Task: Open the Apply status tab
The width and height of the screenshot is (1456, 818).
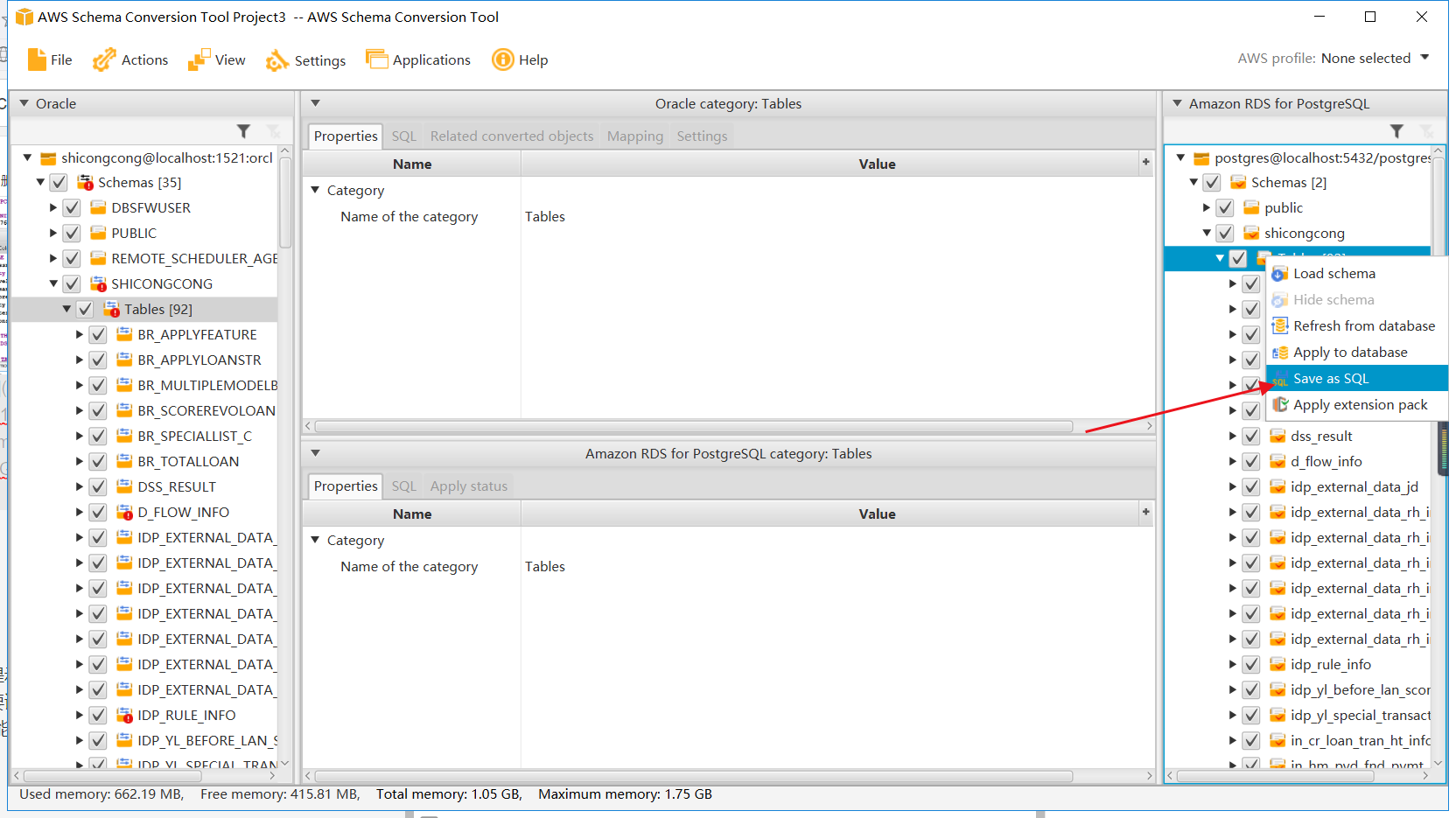Action: click(x=469, y=486)
